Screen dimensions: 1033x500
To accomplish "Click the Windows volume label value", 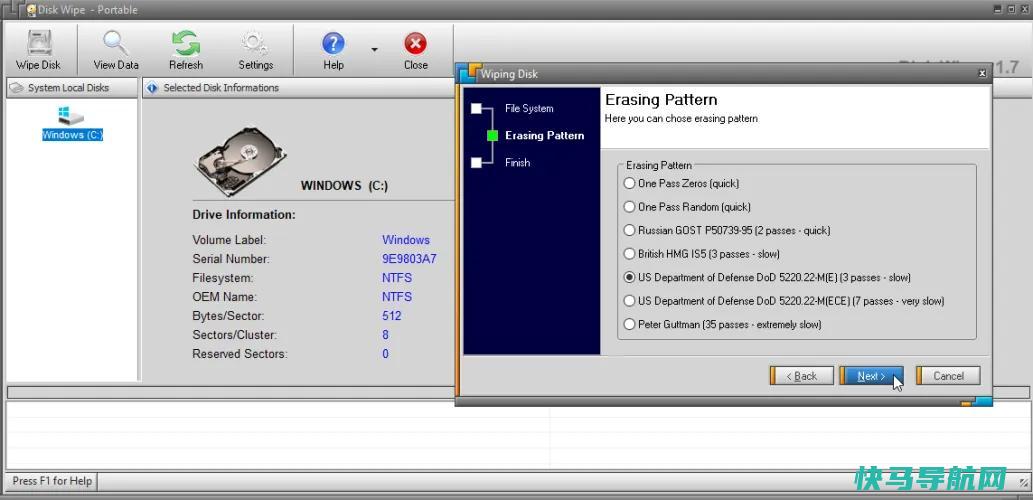I will pos(406,240).
